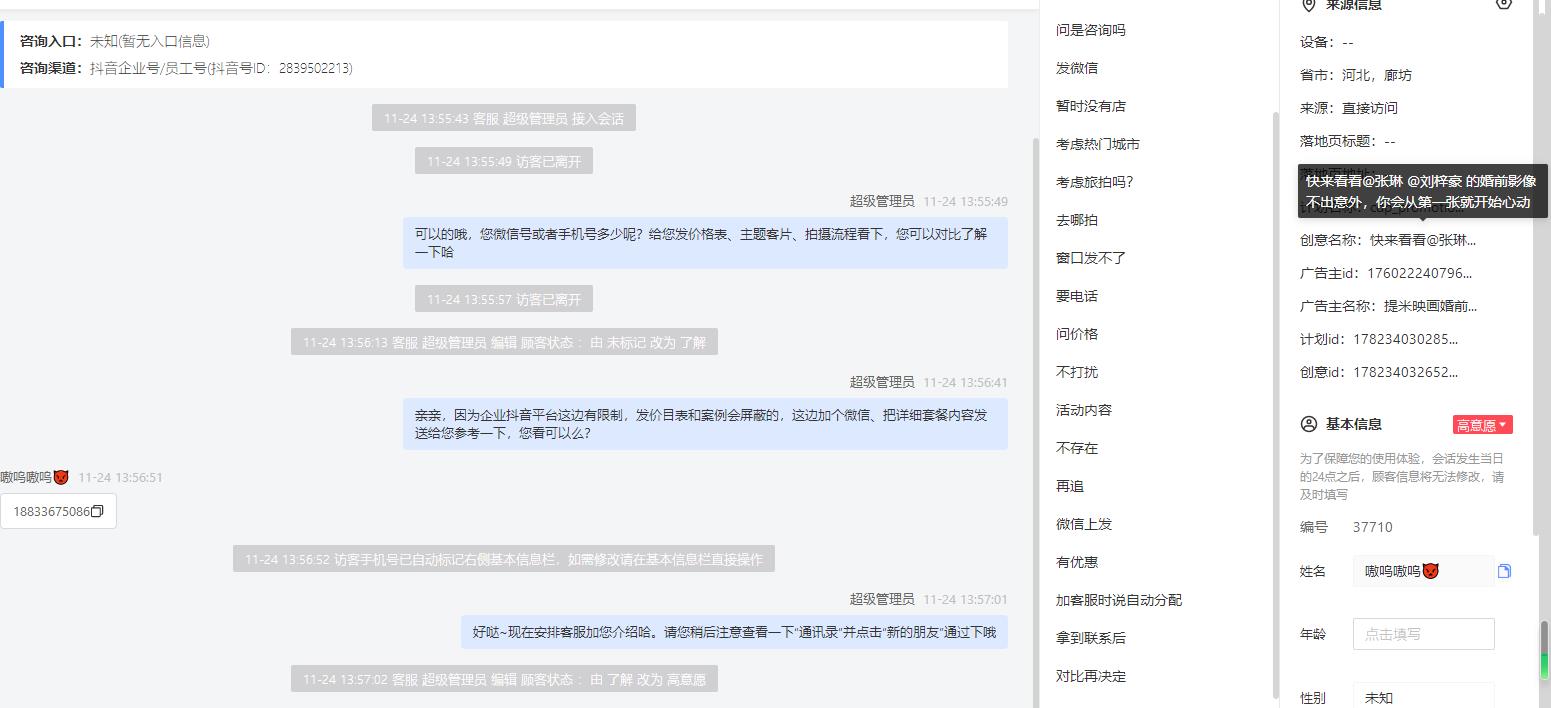This screenshot has width=1551, height=708.
Task: Select quick reply 考虑旅拍吗?
Action: pos(1095,182)
